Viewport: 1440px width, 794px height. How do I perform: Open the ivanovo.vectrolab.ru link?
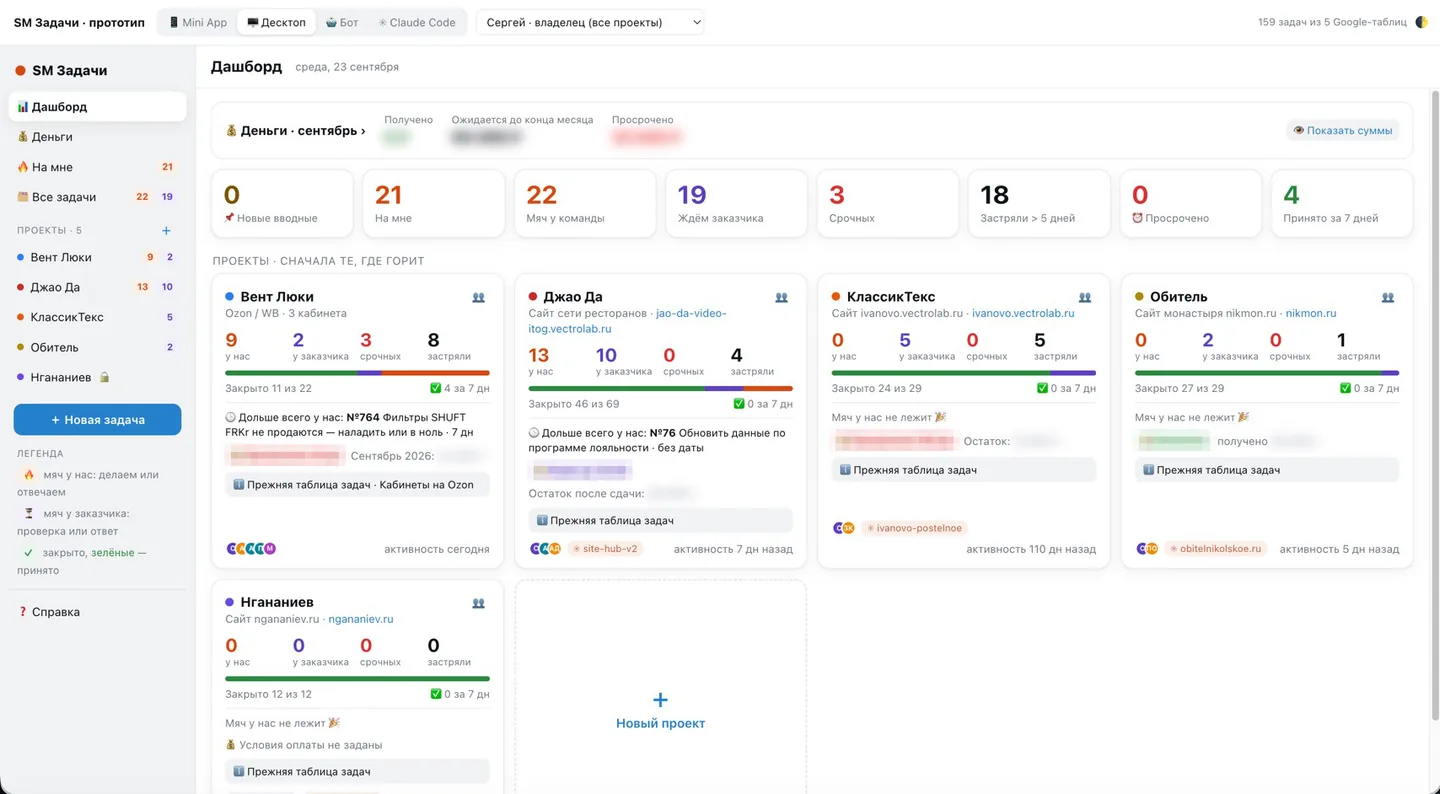pyautogui.click(x=1023, y=313)
